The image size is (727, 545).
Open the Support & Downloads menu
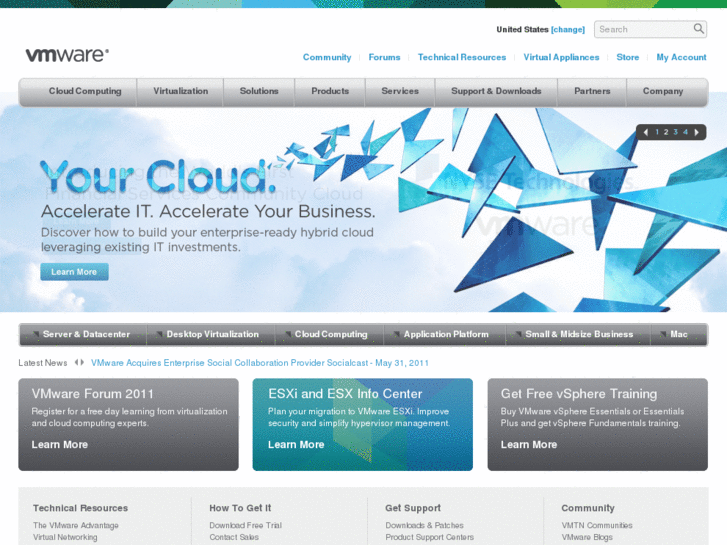496,91
